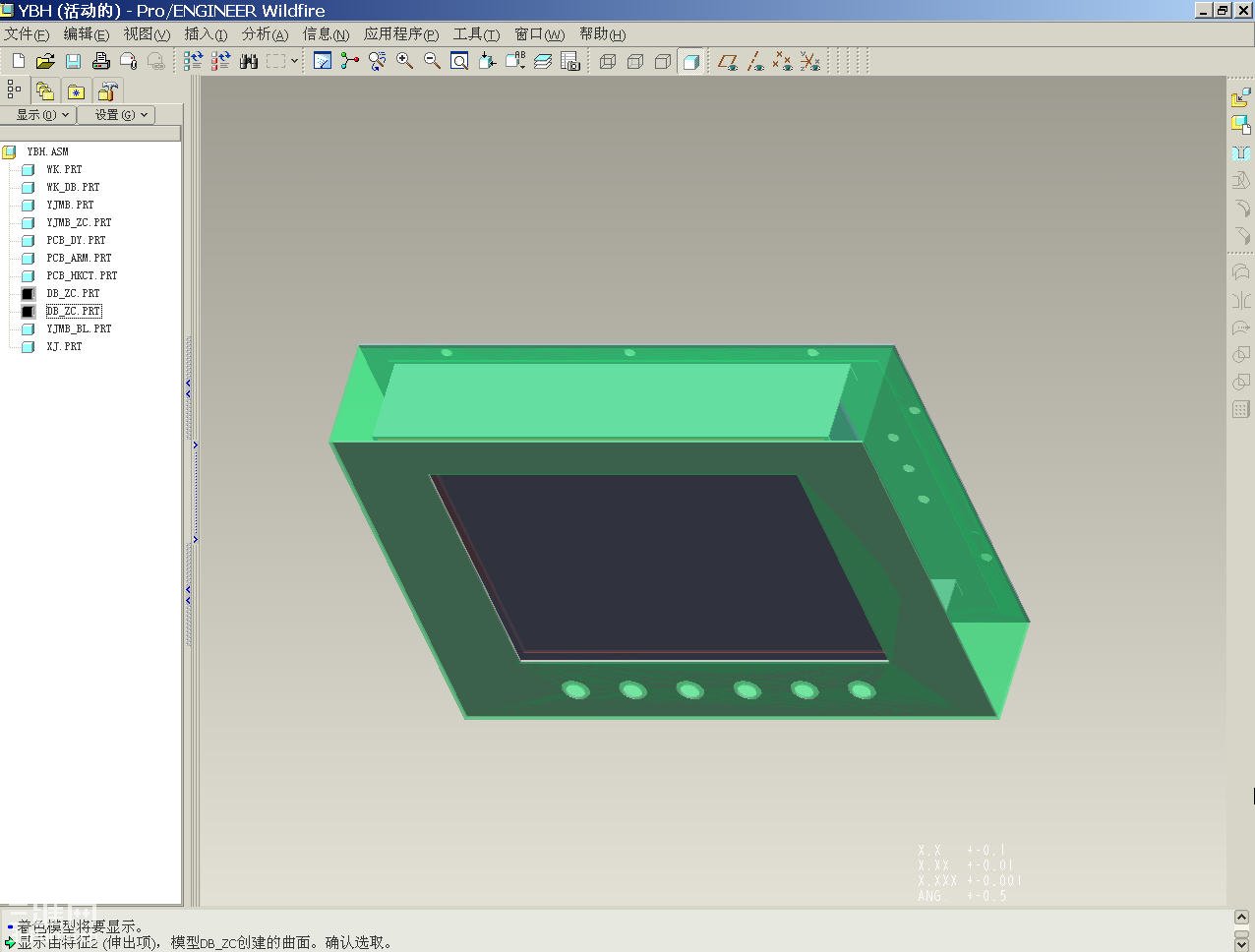Click the Refit to screen icon
The image size is (1255, 952).
click(x=459, y=61)
